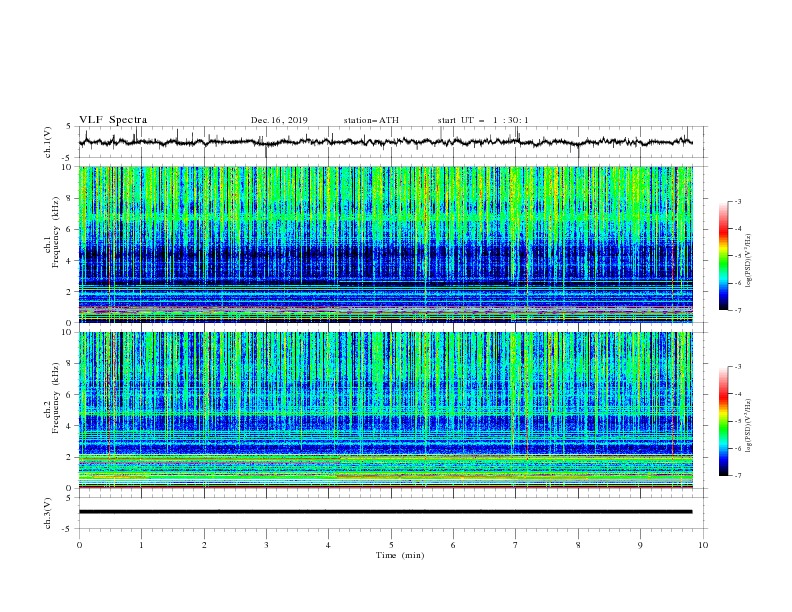The image size is (792, 612).
Task: Click the ch.1(V) waveform trace panel
Action: 392,142
